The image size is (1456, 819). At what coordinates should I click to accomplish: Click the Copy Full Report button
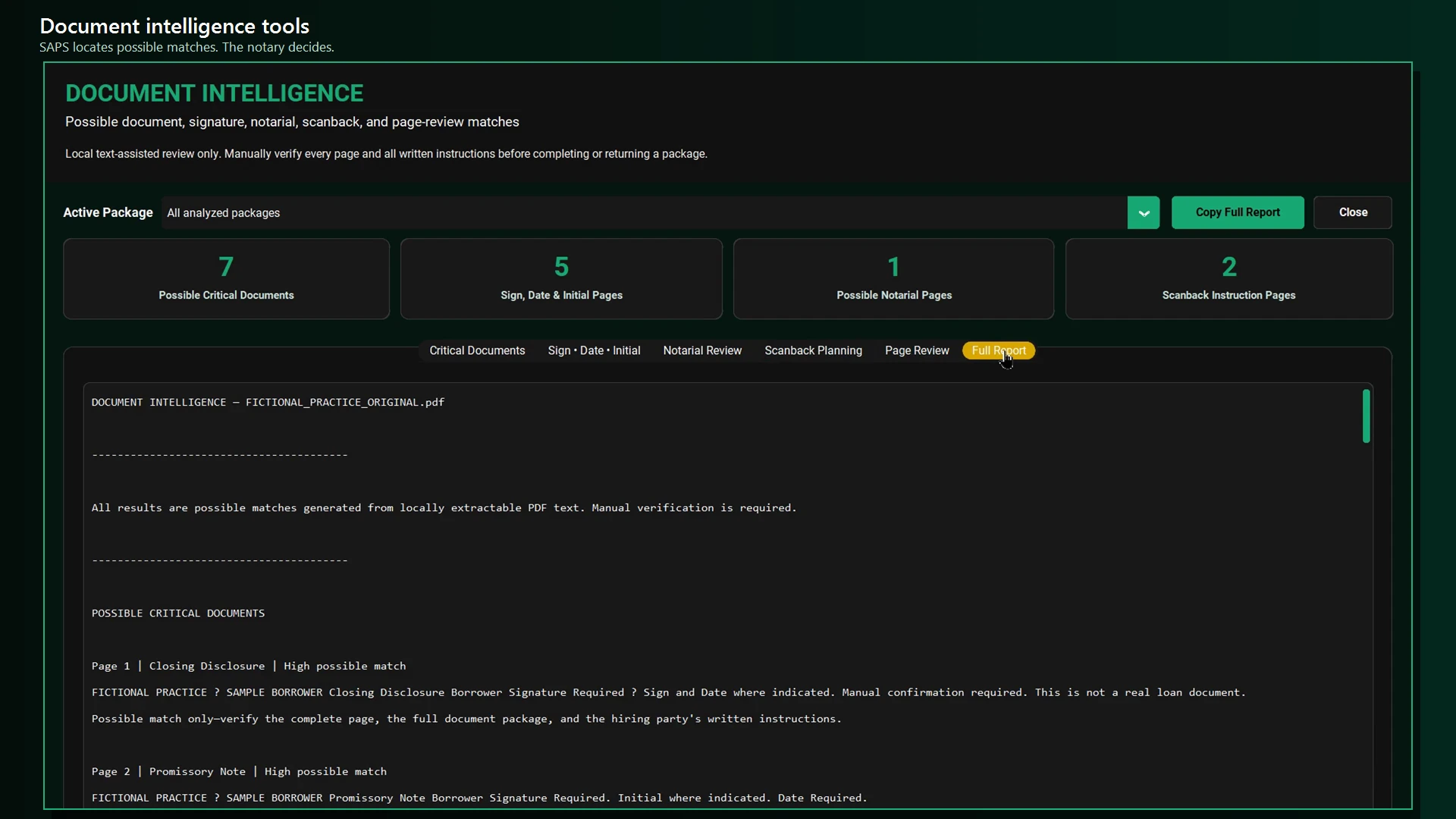(x=1238, y=212)
